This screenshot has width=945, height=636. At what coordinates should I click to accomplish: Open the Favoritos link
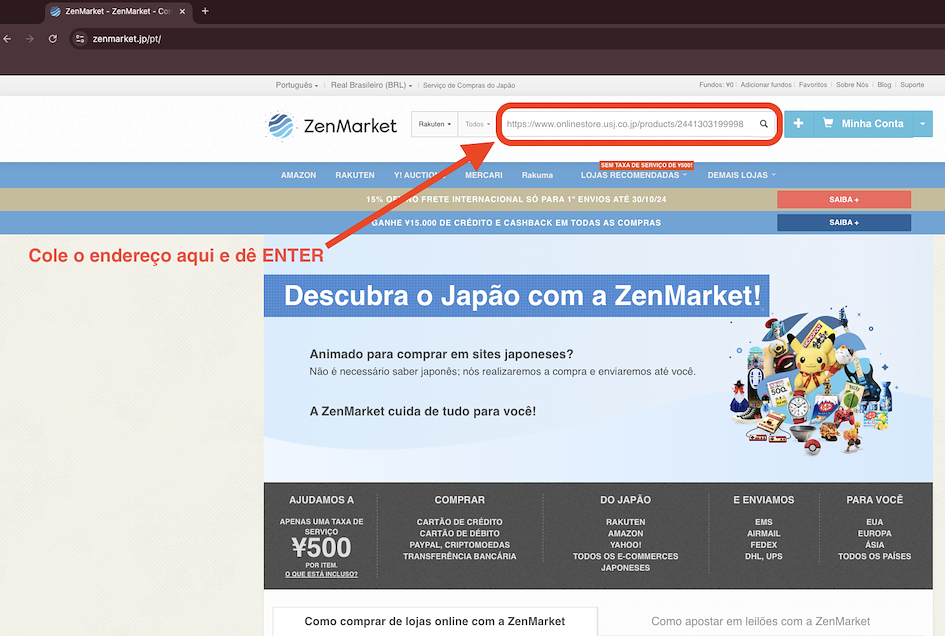[812, 85]
